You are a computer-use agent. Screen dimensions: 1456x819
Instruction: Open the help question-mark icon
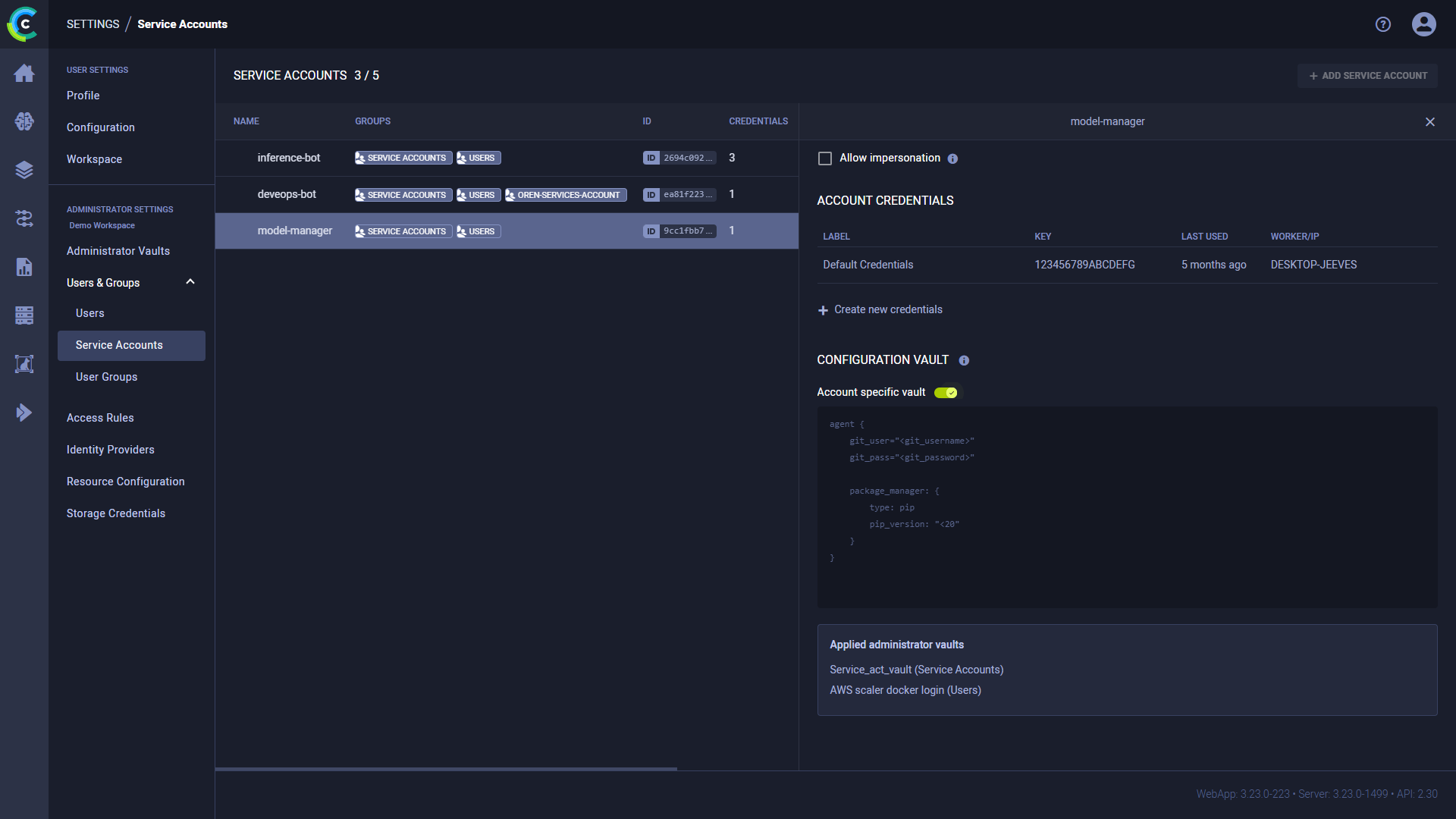coord(1382,24)
